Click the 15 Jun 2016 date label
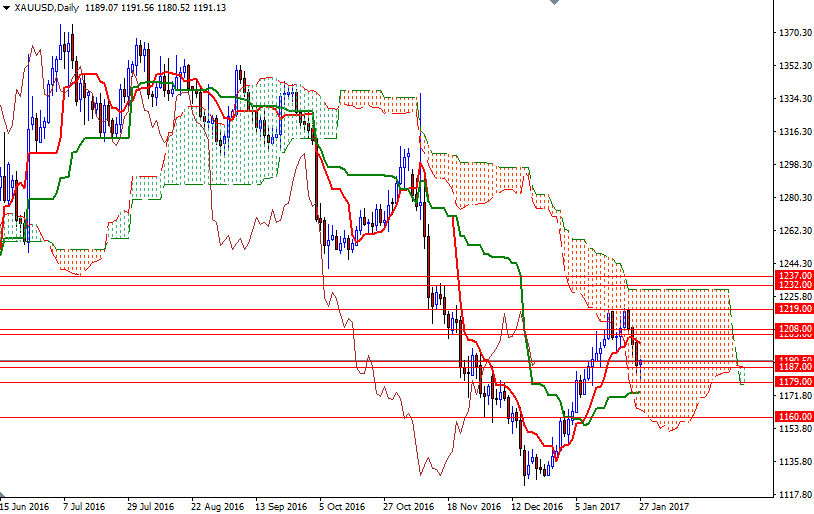The image size is (814, 514). pos(25,506)
